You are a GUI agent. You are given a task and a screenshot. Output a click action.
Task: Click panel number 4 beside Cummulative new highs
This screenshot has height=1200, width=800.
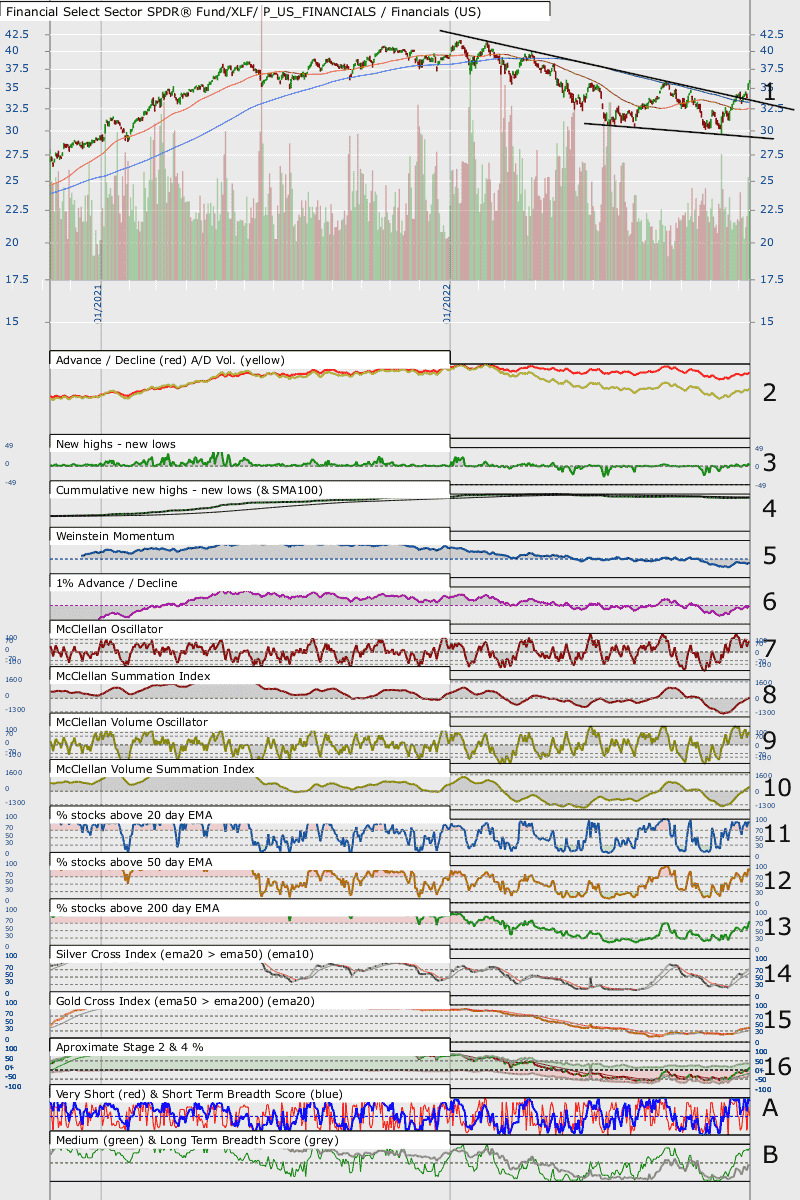[x=769, y=508]
